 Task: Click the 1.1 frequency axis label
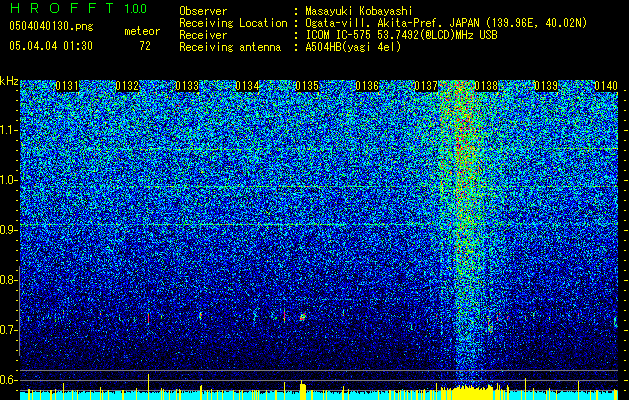point(8,130)
